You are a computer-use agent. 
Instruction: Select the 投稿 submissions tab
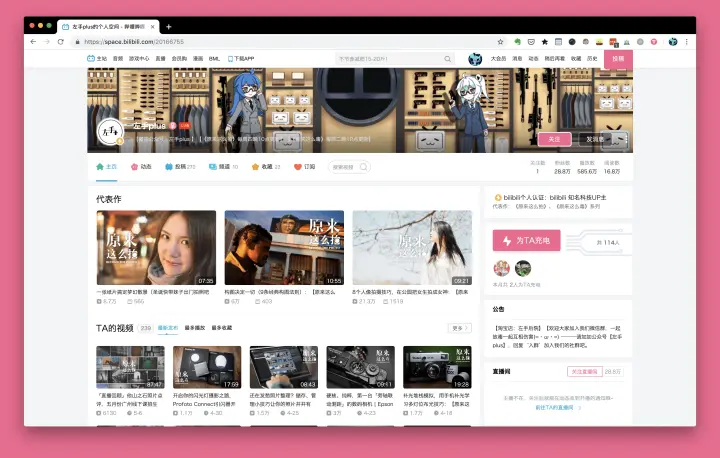click(180, 167)
